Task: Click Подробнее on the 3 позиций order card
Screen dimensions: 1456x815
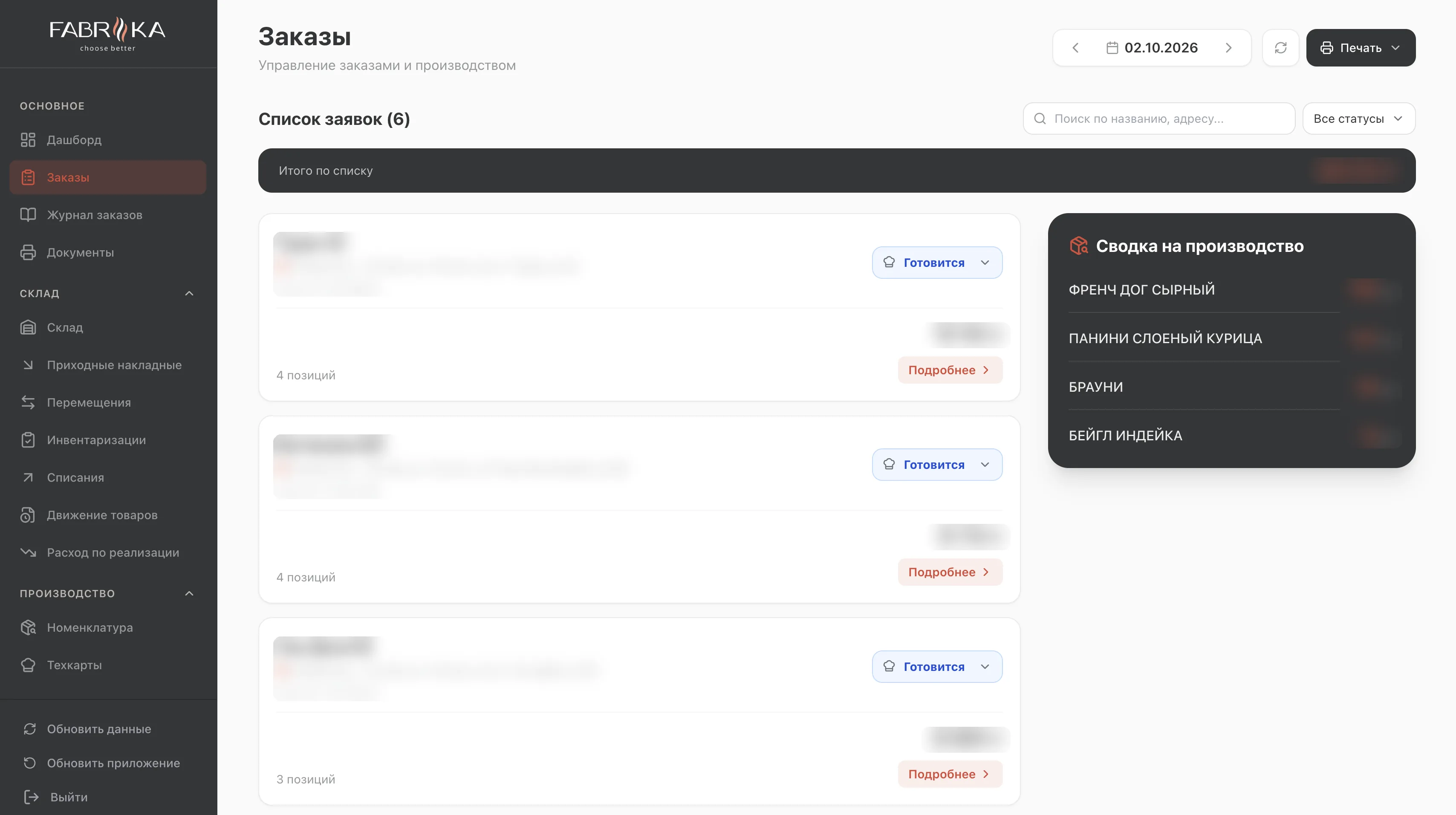Action: pos(950,774)
